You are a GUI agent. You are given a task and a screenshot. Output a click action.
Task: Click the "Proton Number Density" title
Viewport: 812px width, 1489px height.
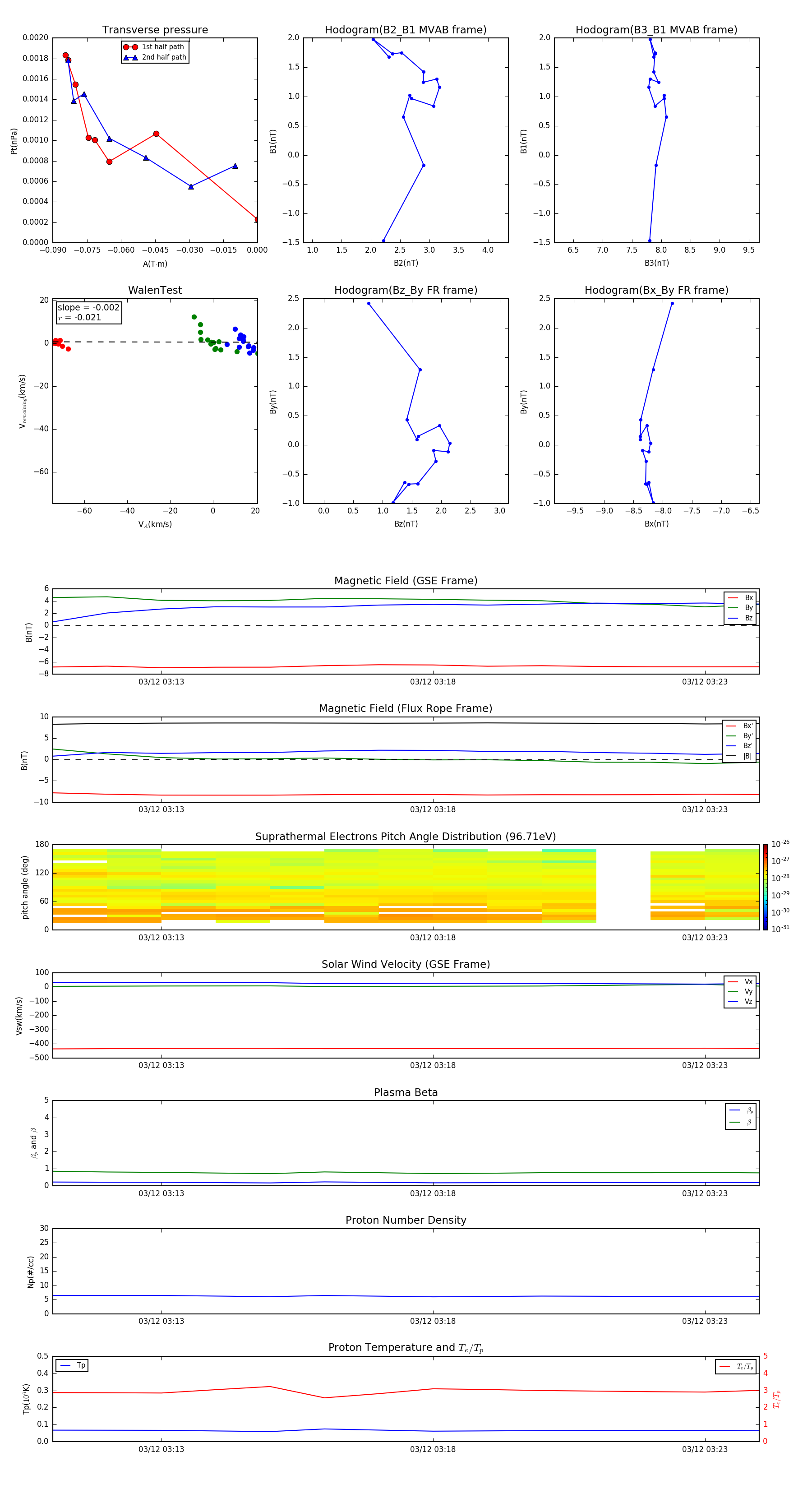[406, 1220]
